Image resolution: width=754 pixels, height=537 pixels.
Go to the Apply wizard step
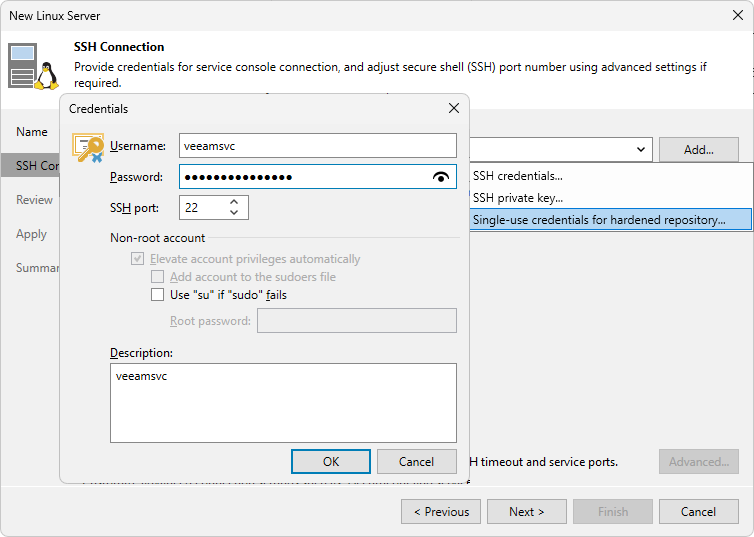32,234
